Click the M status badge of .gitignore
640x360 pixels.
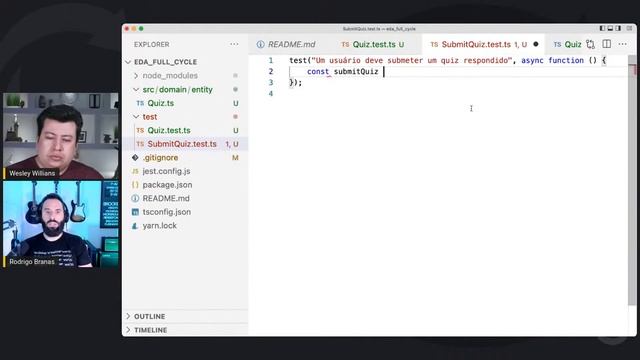(235, 158)
